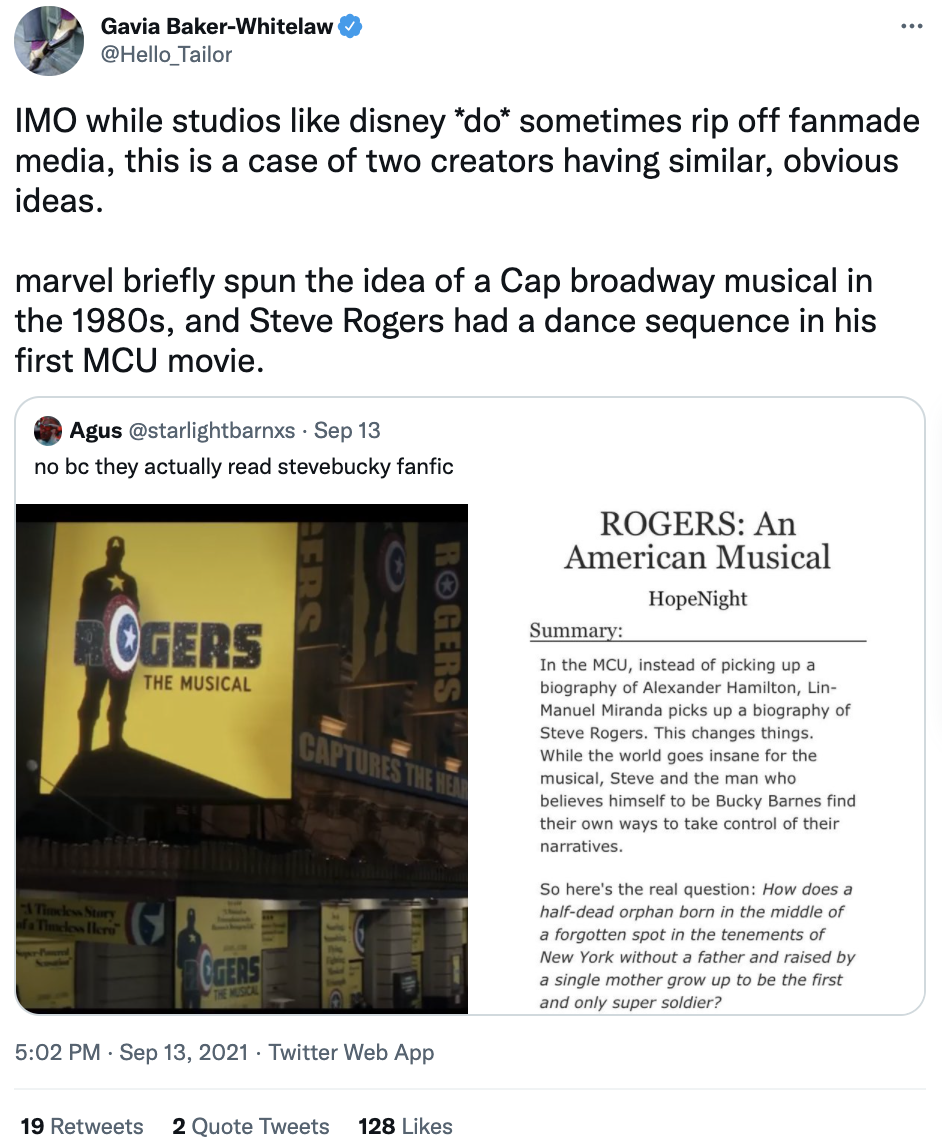This screenshot has height=1148, width=942.
Task: Click the Agus display name
Action: click(96, 430)
